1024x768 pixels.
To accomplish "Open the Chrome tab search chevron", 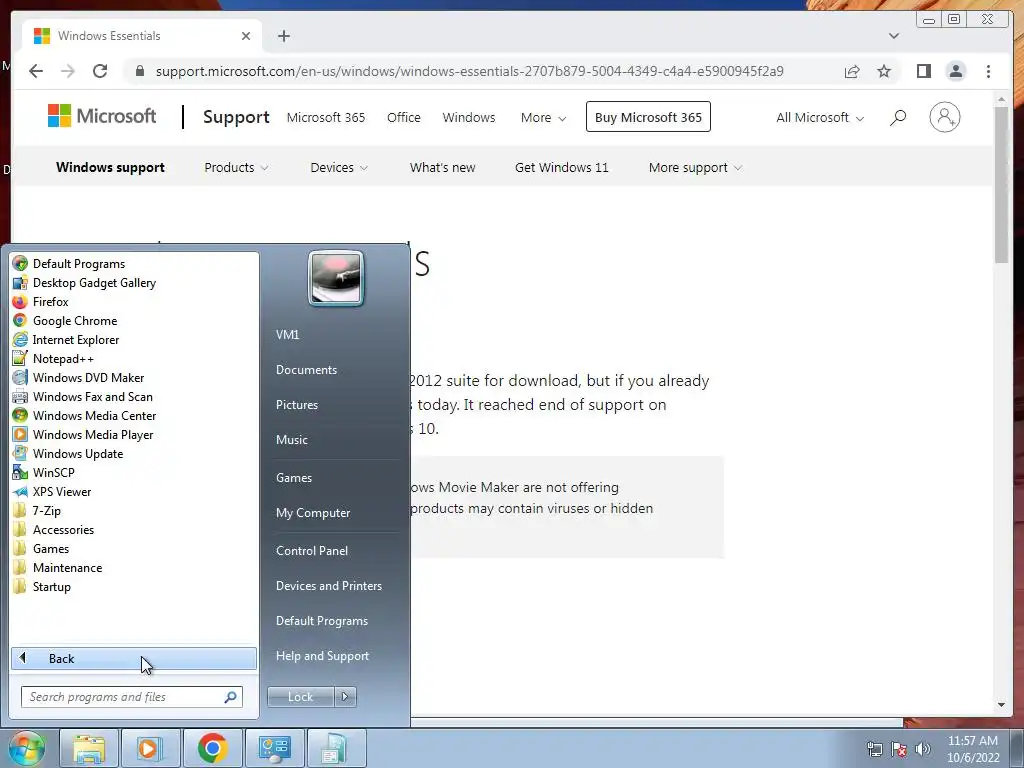I will [x=893, y=36].
